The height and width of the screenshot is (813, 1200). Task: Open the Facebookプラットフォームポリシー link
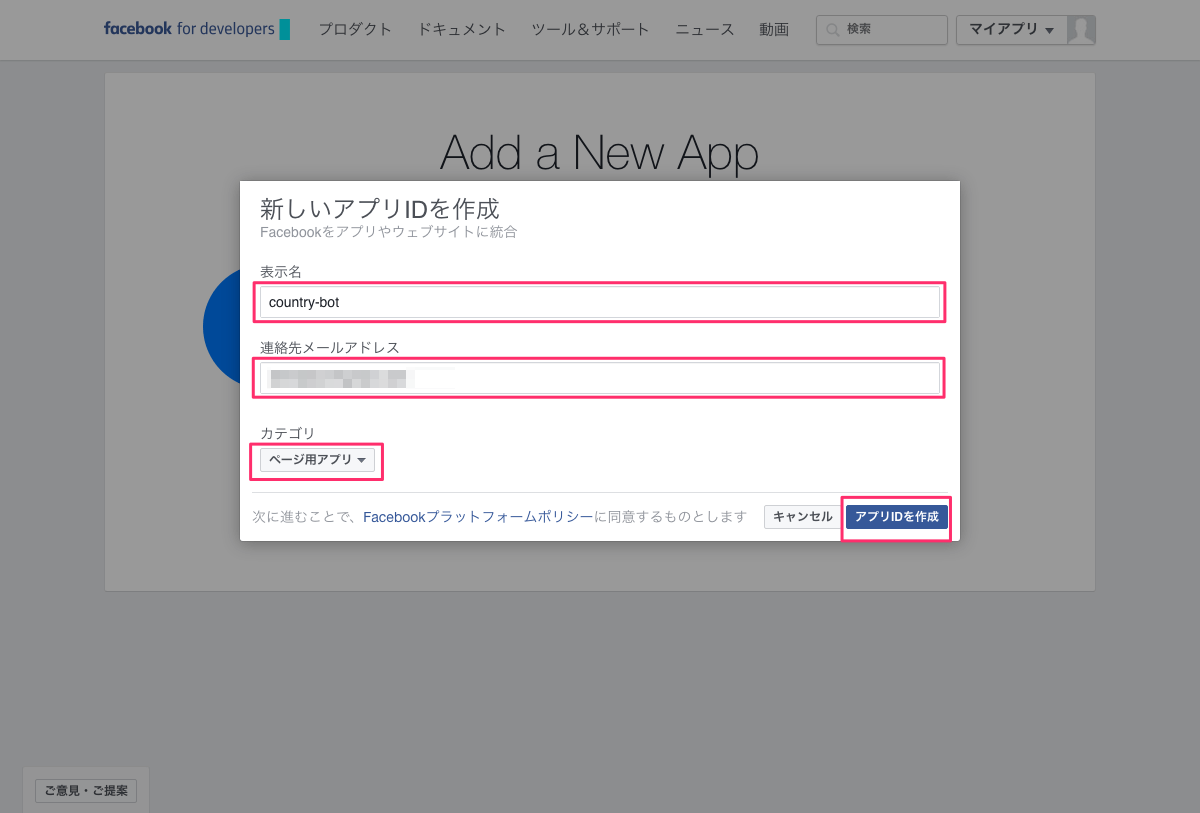coord(477,517)
